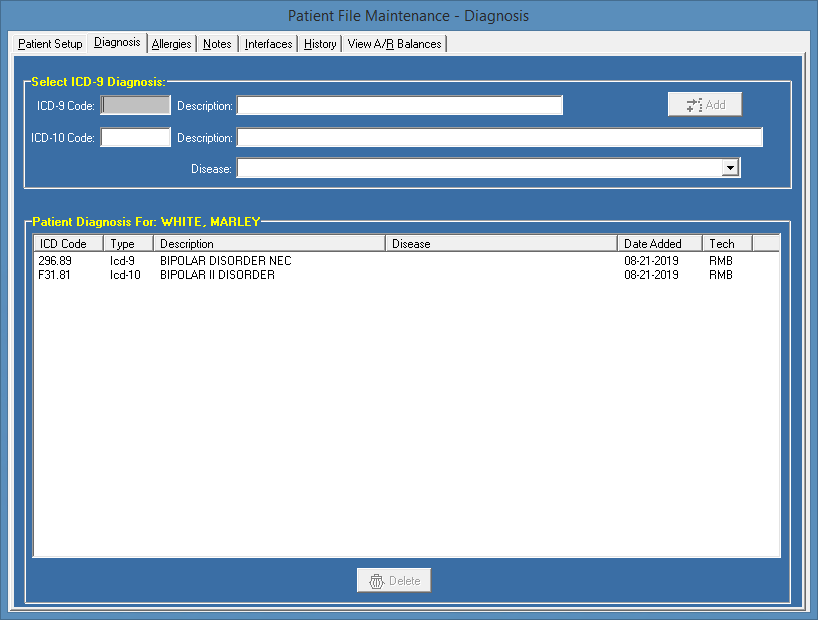
Task: Click the Add button to add a diagnosis
Action: point(705,103)
